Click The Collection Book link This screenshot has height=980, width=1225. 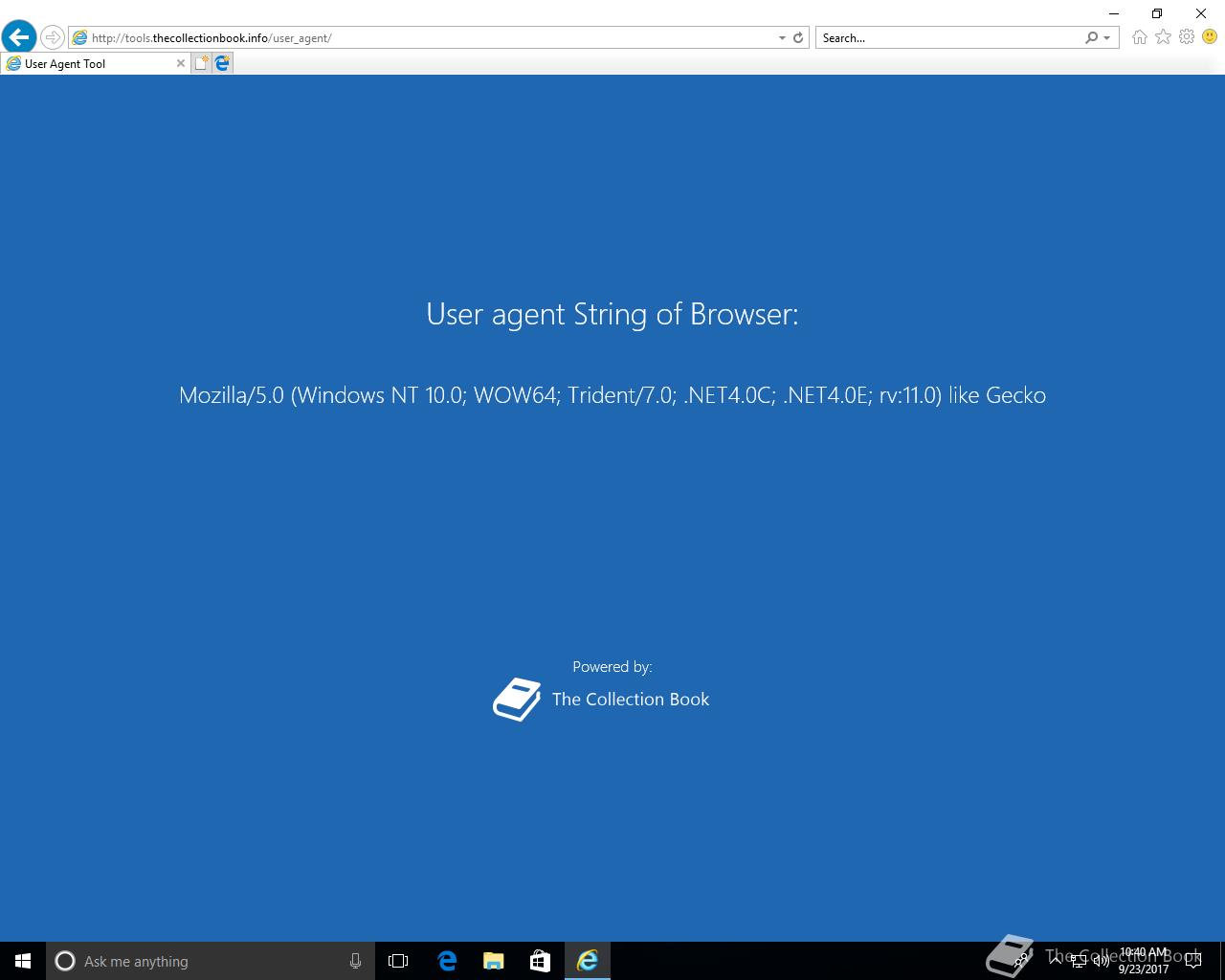[631, 700]
